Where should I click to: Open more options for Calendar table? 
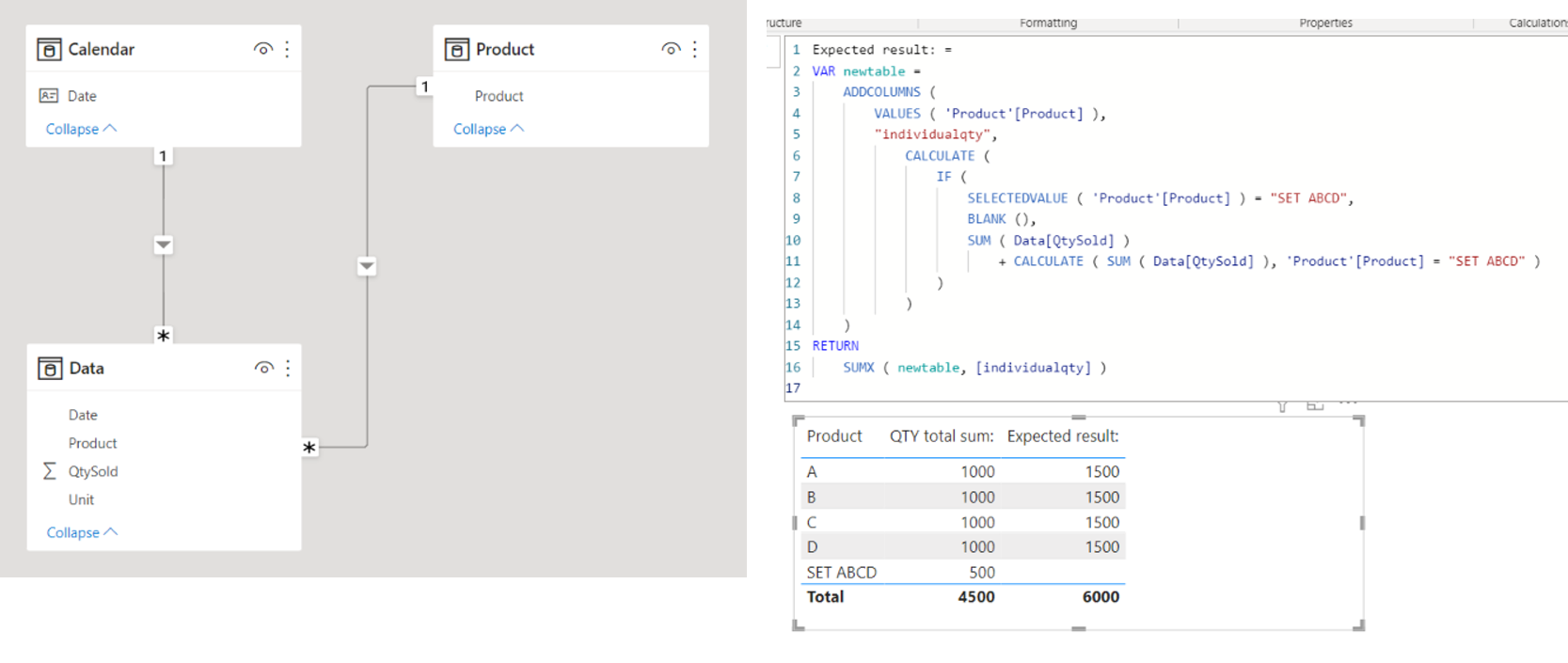tap(288, 49)
